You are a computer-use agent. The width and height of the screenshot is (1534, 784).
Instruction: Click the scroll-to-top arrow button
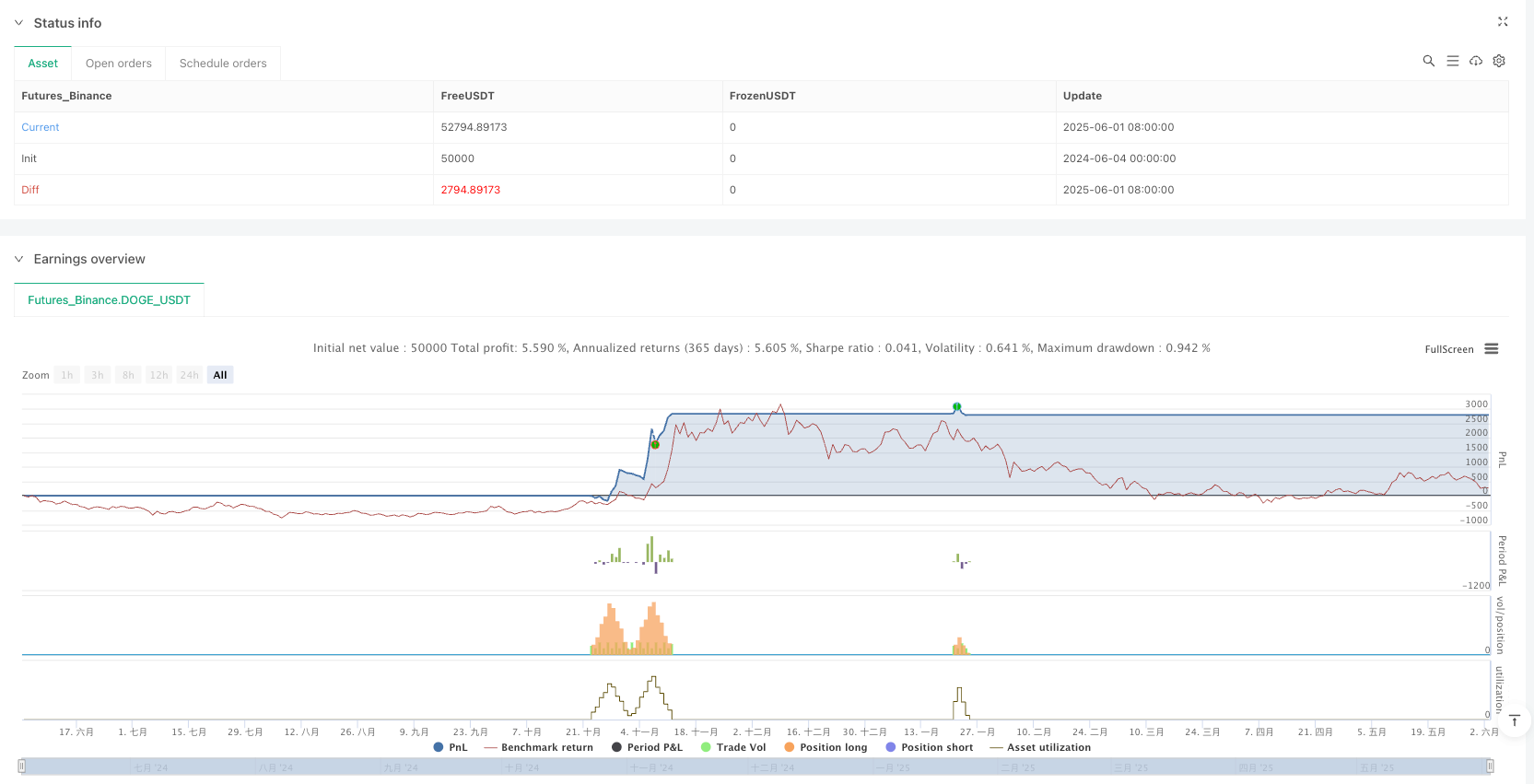1514,720
